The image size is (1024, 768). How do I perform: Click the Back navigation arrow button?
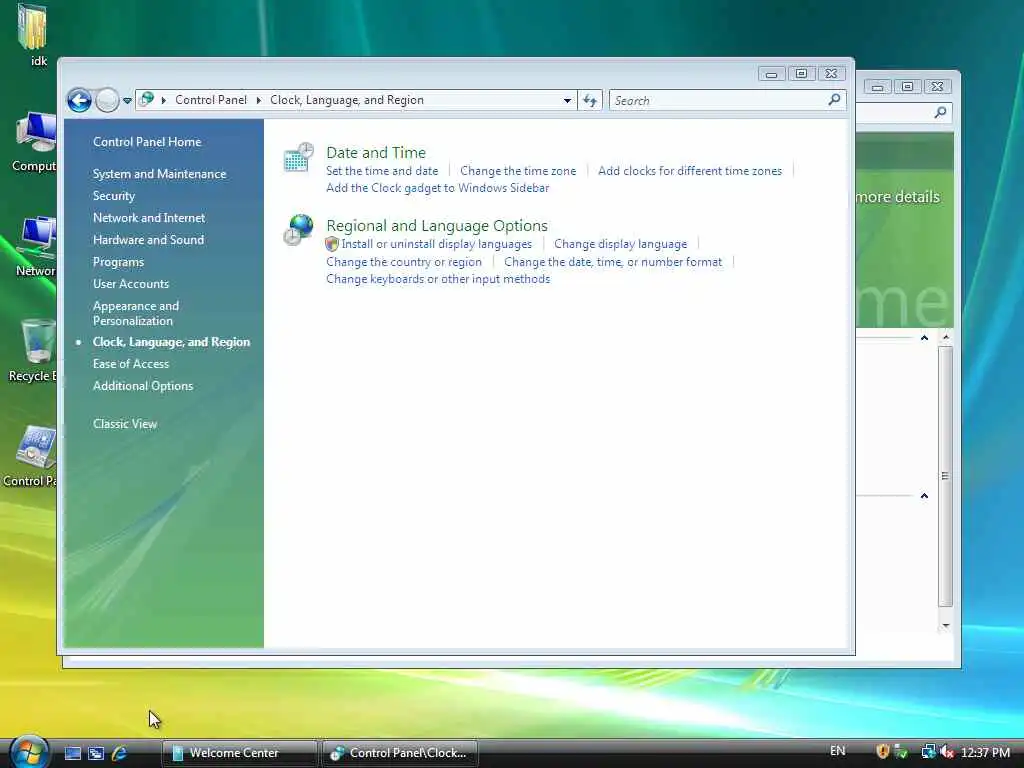[x=80, y=101]
